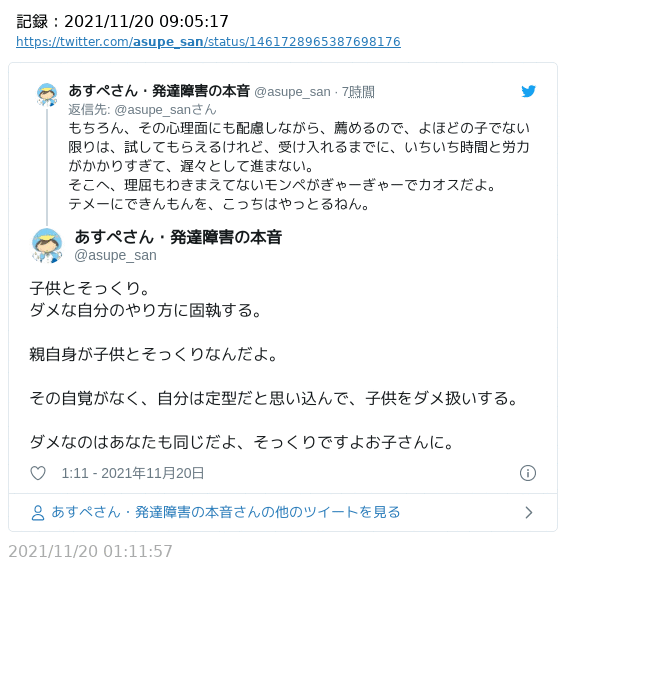
Task: Click the 1:11 - 2021年11月20日 tweet date
Action: [133, 473]
